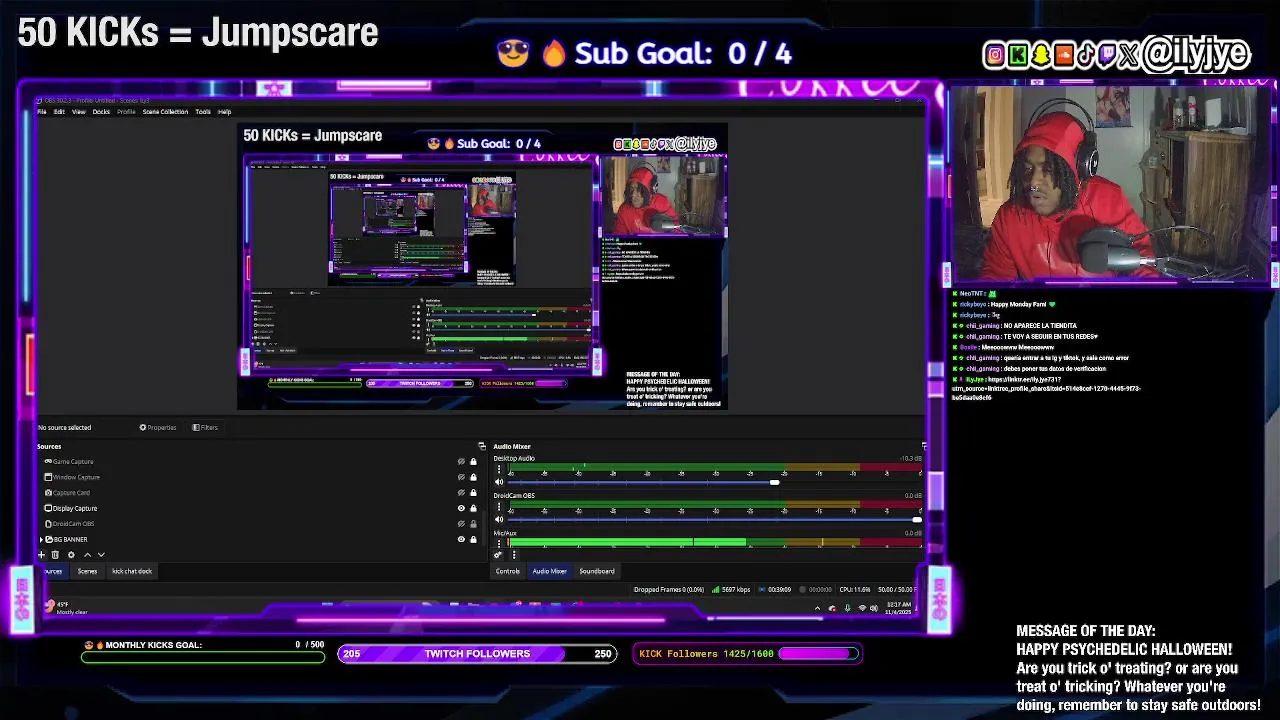The image size is (1280, 720).
Task: Open the View menu
Action: coord(78,111)
